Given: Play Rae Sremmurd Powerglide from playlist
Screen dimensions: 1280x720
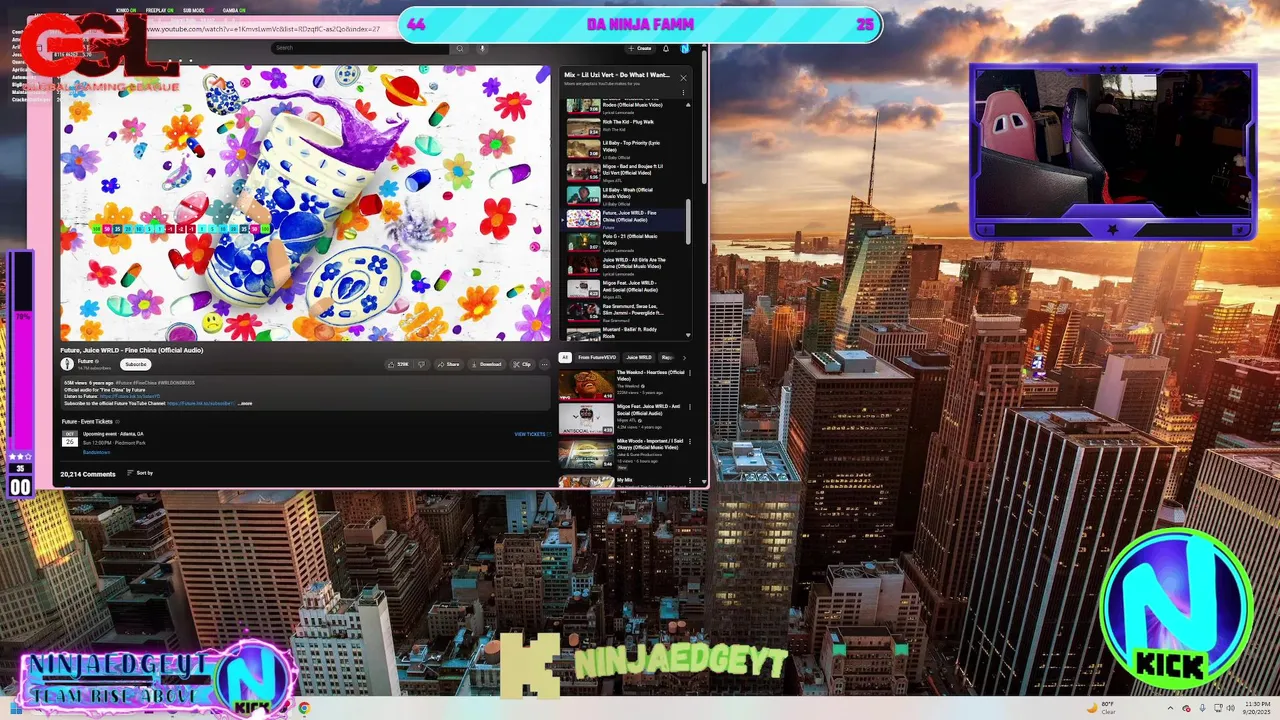Looking at the screenshot, I should coord(625,312).
